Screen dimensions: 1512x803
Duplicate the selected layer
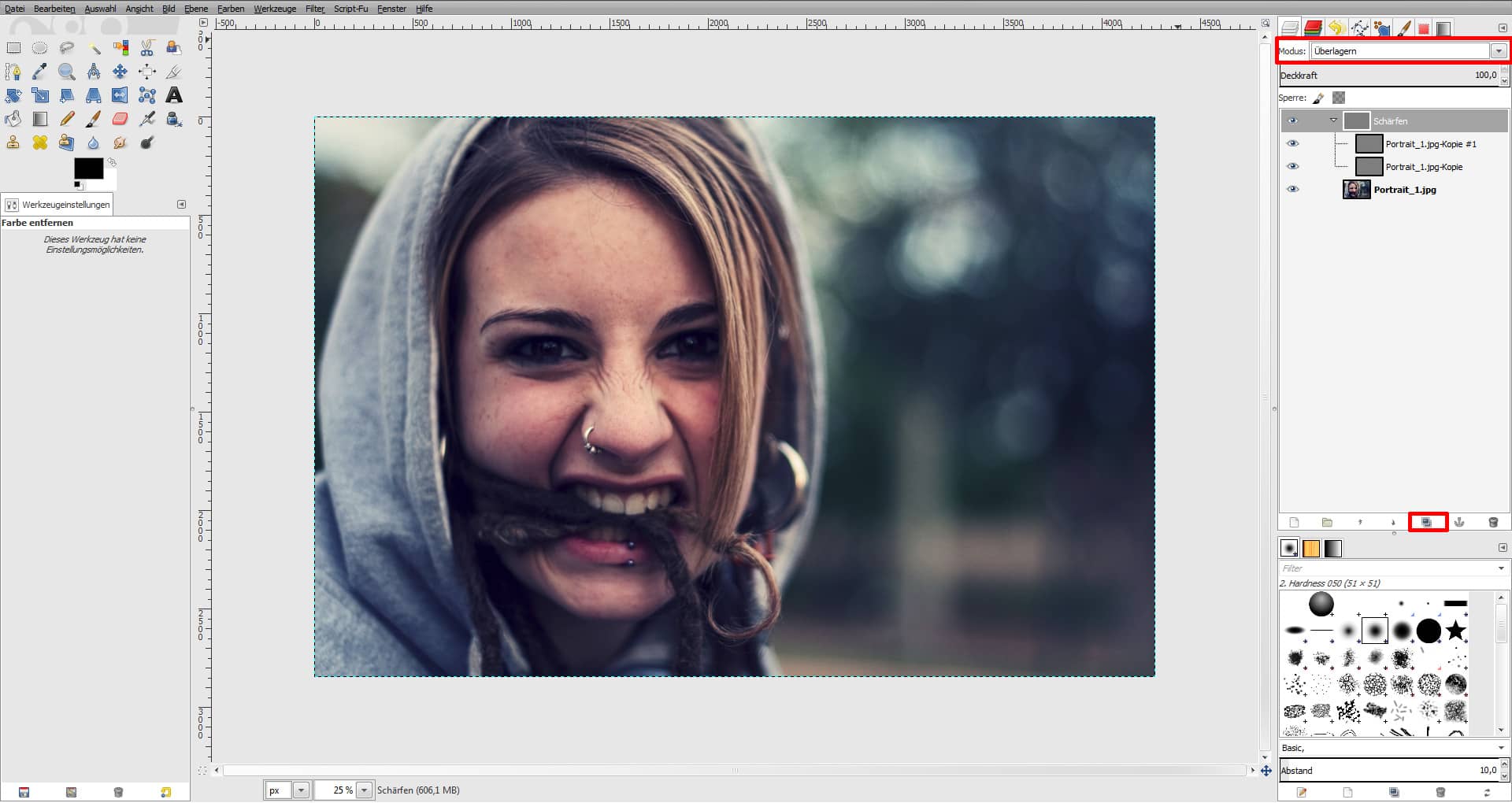[x=1428, y=522]
